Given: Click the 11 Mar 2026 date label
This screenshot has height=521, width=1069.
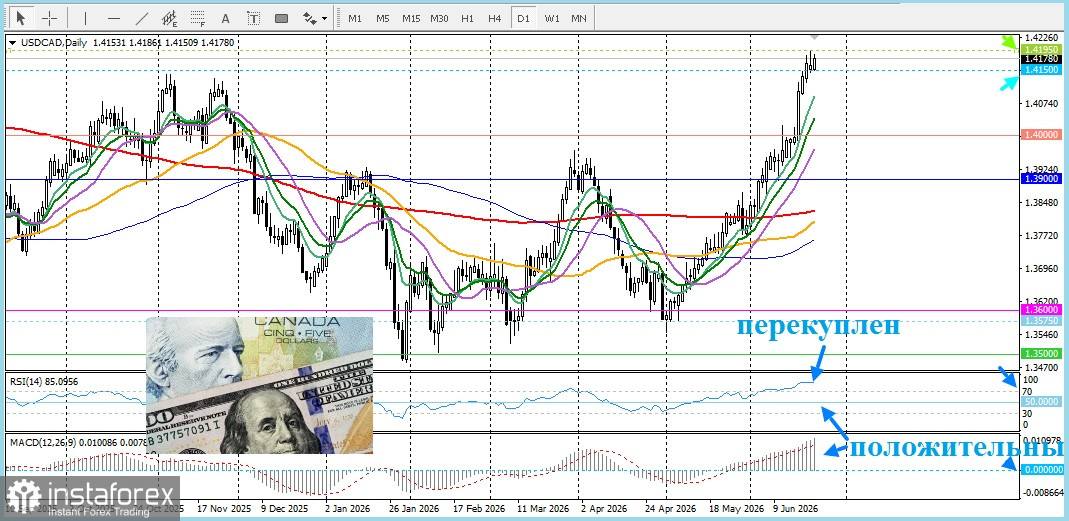Looking at the screenshot, I should tap(543, 509).
